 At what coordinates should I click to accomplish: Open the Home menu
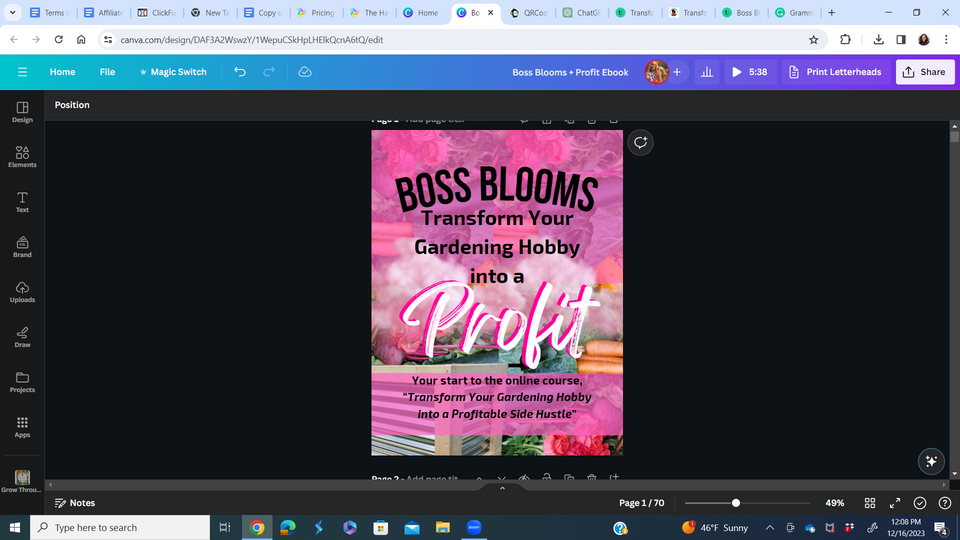62,72
